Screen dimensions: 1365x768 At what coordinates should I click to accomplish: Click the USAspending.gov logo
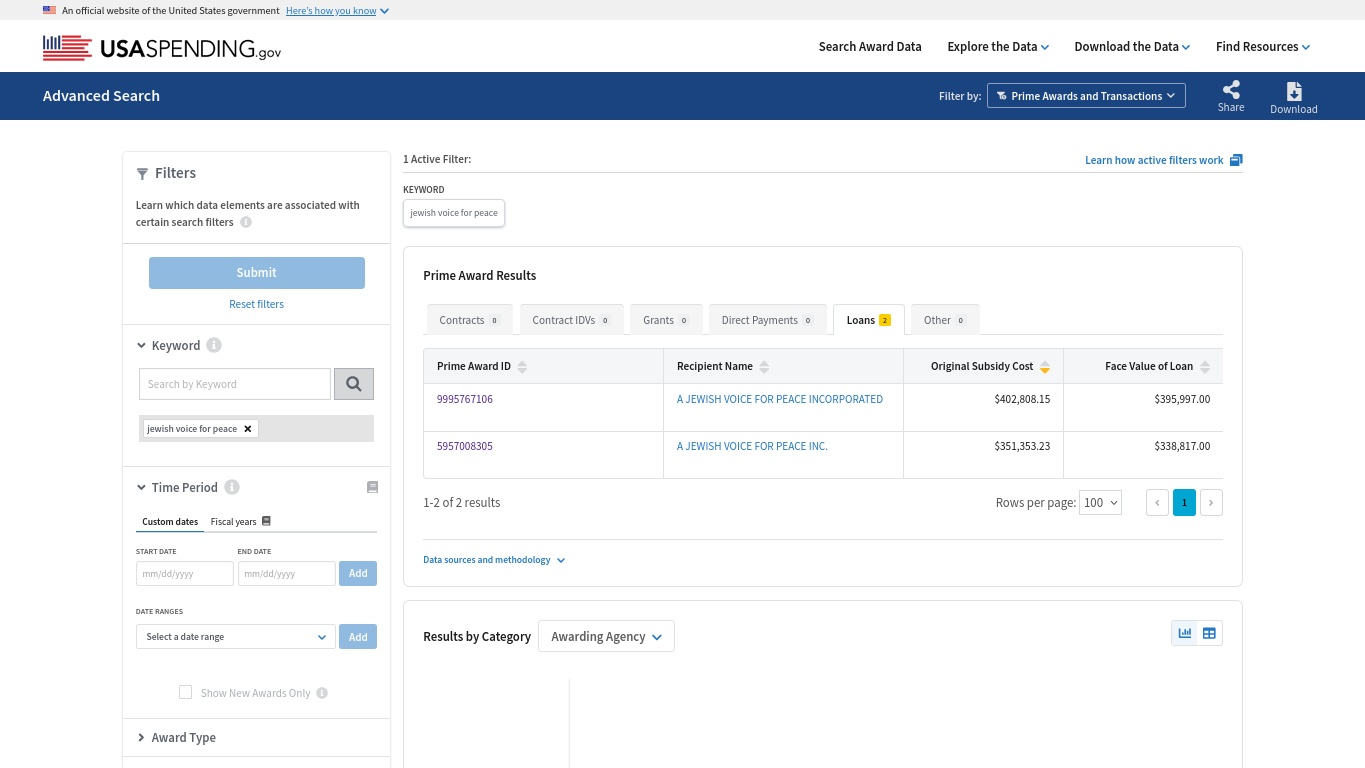[162, 47]
